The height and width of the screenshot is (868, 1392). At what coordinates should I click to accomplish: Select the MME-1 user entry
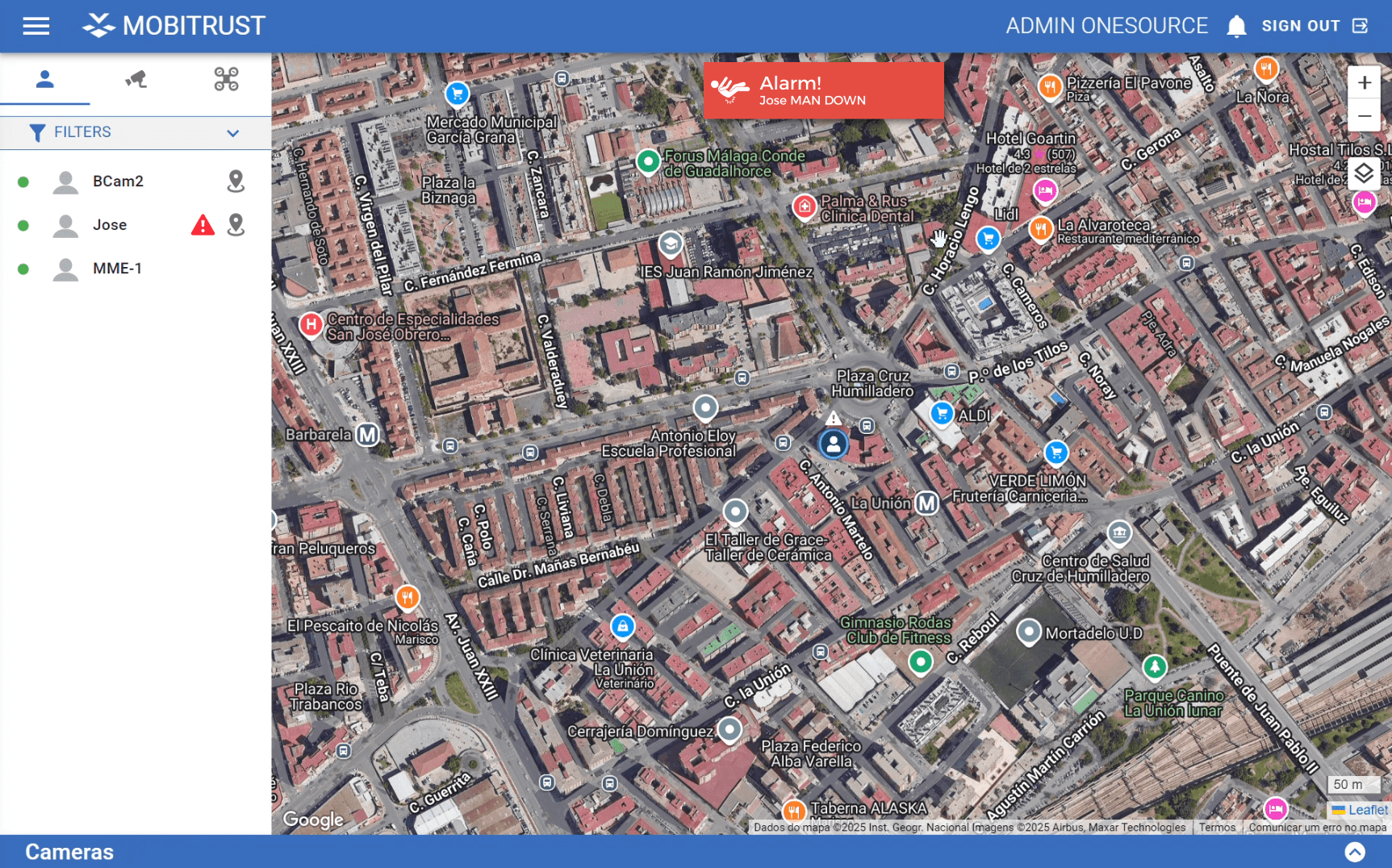pyautogui.click(x=117, y=269)
